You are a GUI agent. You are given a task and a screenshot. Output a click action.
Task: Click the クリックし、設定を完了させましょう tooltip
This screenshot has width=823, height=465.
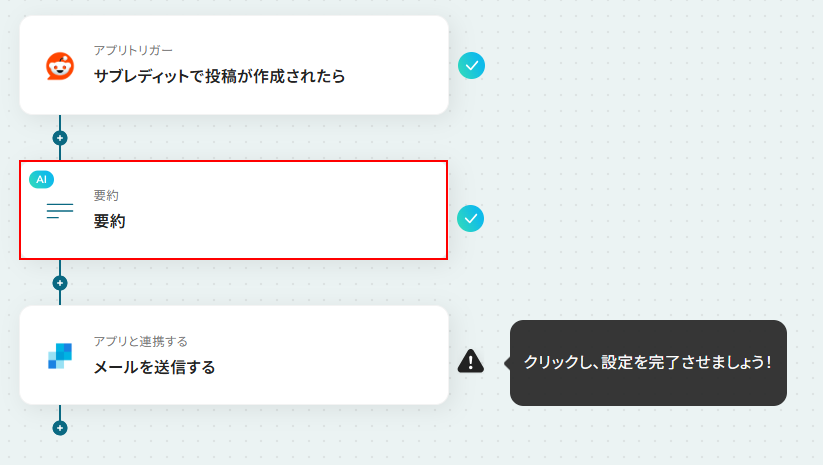tap(648, 363)
